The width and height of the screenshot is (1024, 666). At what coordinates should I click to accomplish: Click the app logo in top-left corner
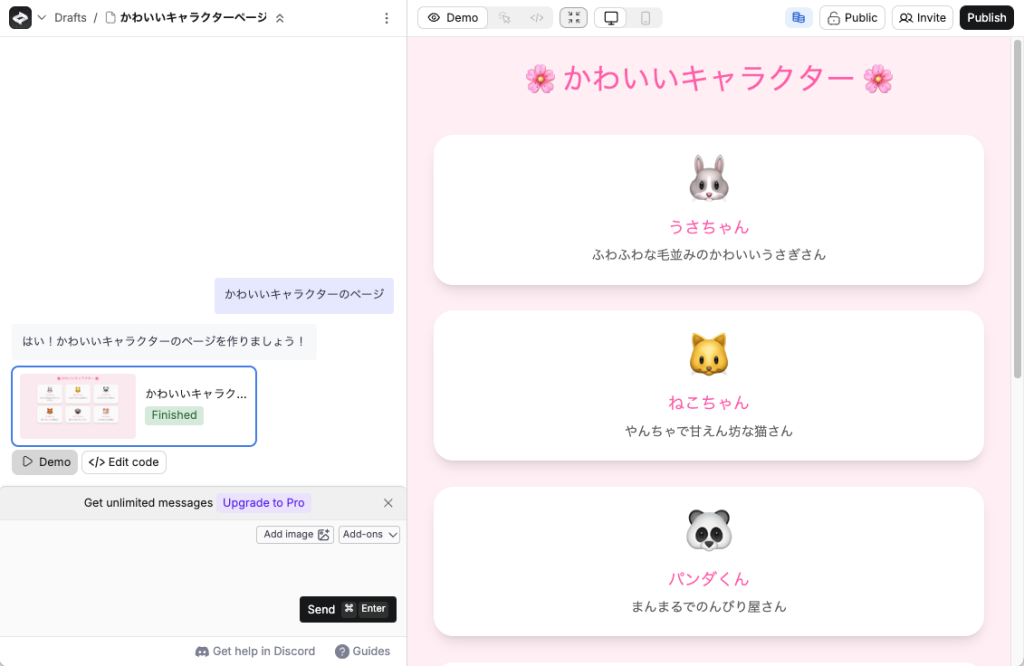click(x=20, y=18)
